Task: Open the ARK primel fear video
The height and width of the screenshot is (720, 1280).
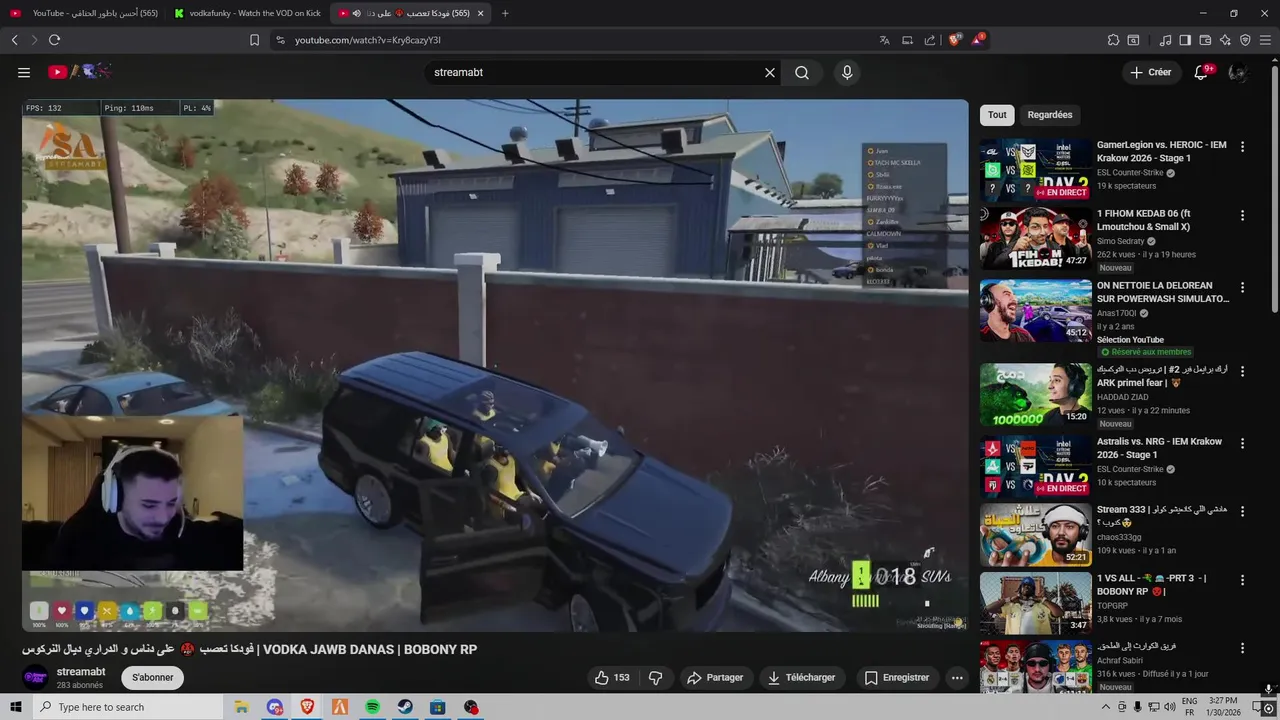Action: tap(1035, 394)
